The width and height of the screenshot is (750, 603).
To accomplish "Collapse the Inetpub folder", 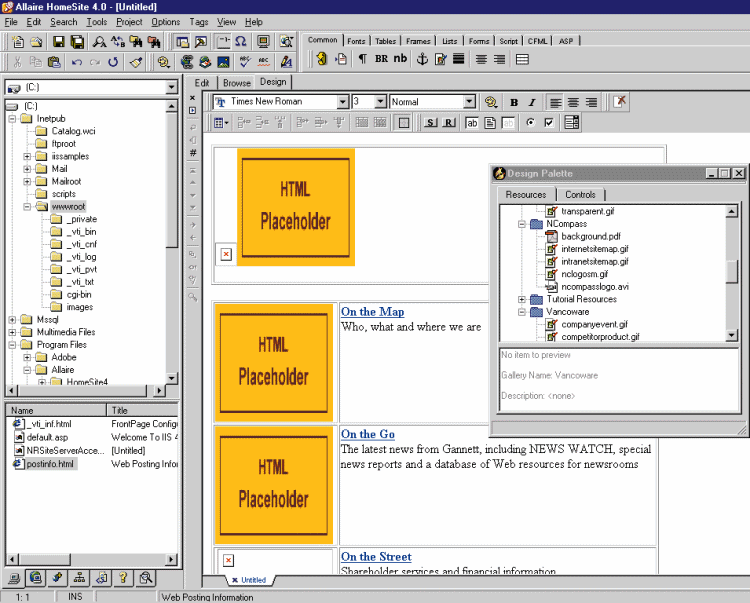I will coord(12,119).
